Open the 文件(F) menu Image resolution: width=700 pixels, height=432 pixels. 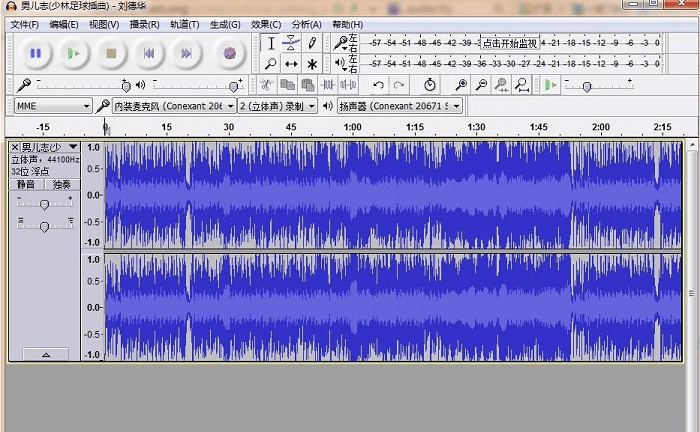pyautogui.click(x=24, y=24)
